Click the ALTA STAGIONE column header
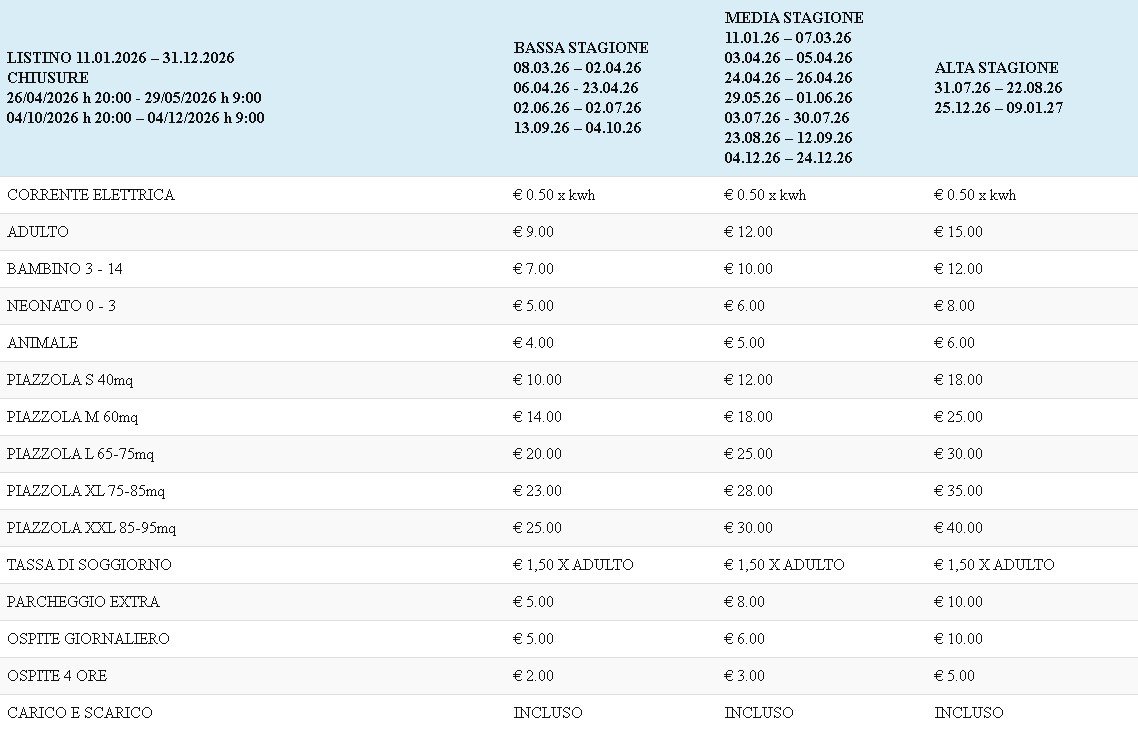Viewport: 1138px width, 731px height. tap(996, 68)
